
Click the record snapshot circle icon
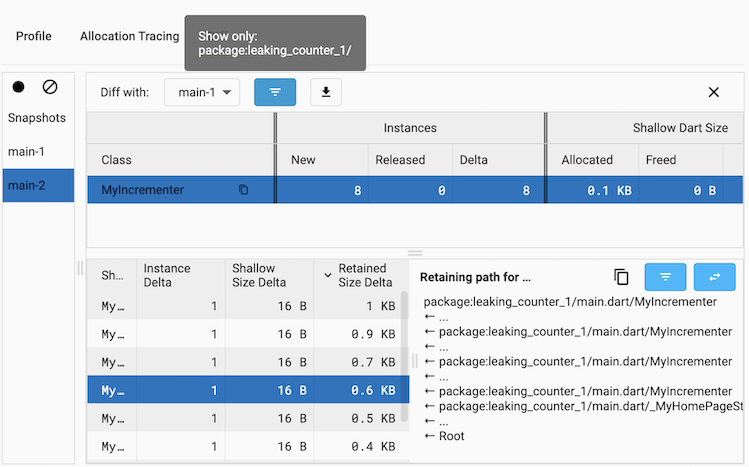point(19,87)
